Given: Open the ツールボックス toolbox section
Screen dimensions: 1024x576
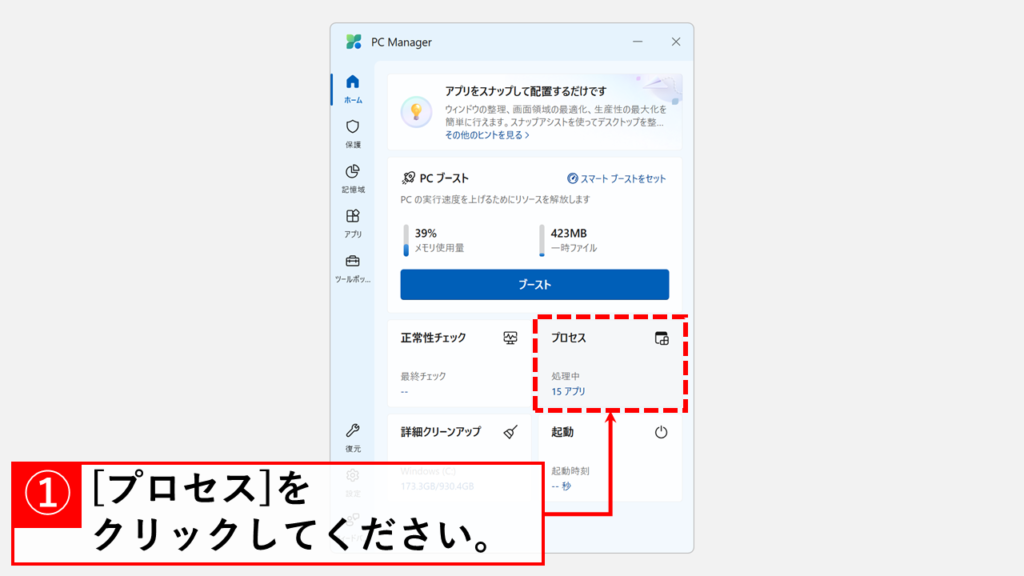Looking at the screenshot, I should [x=353, y=268].
